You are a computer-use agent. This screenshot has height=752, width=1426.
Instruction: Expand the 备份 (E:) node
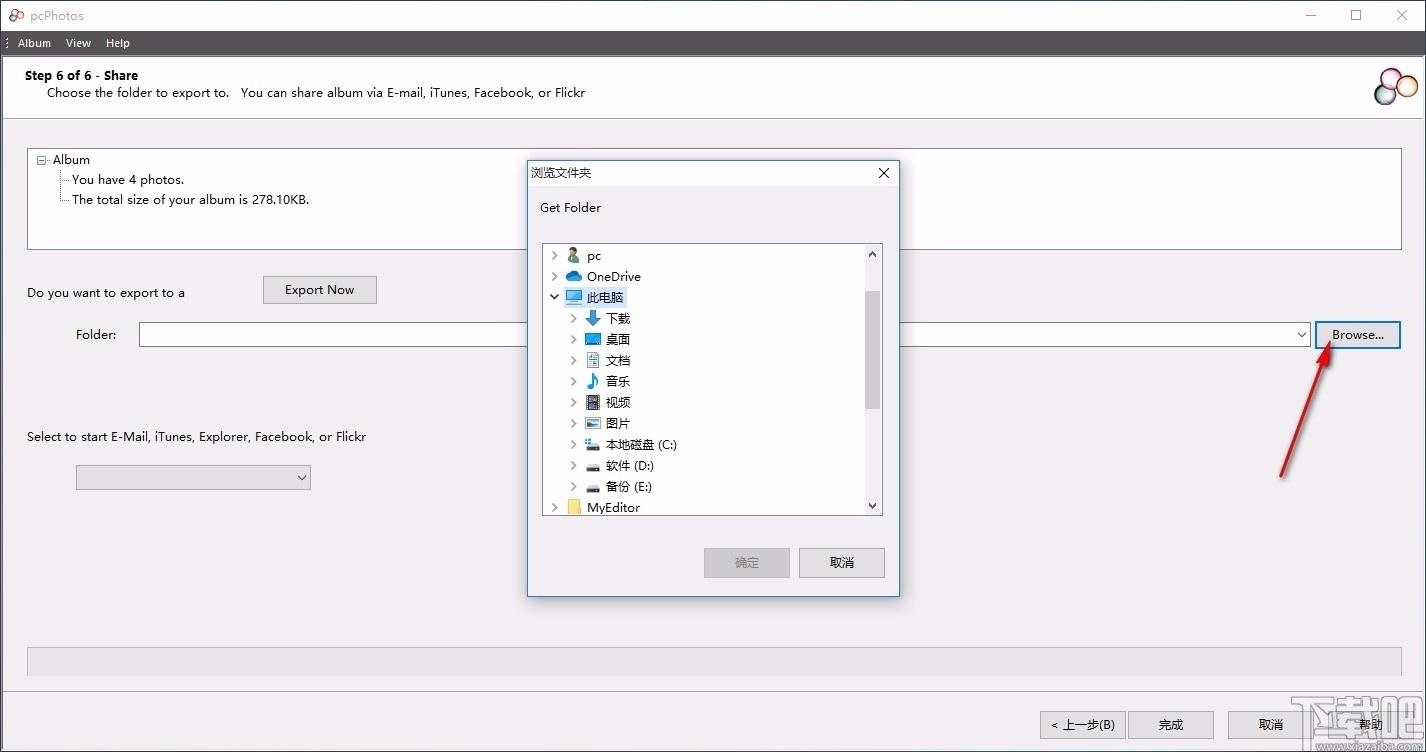573,487
